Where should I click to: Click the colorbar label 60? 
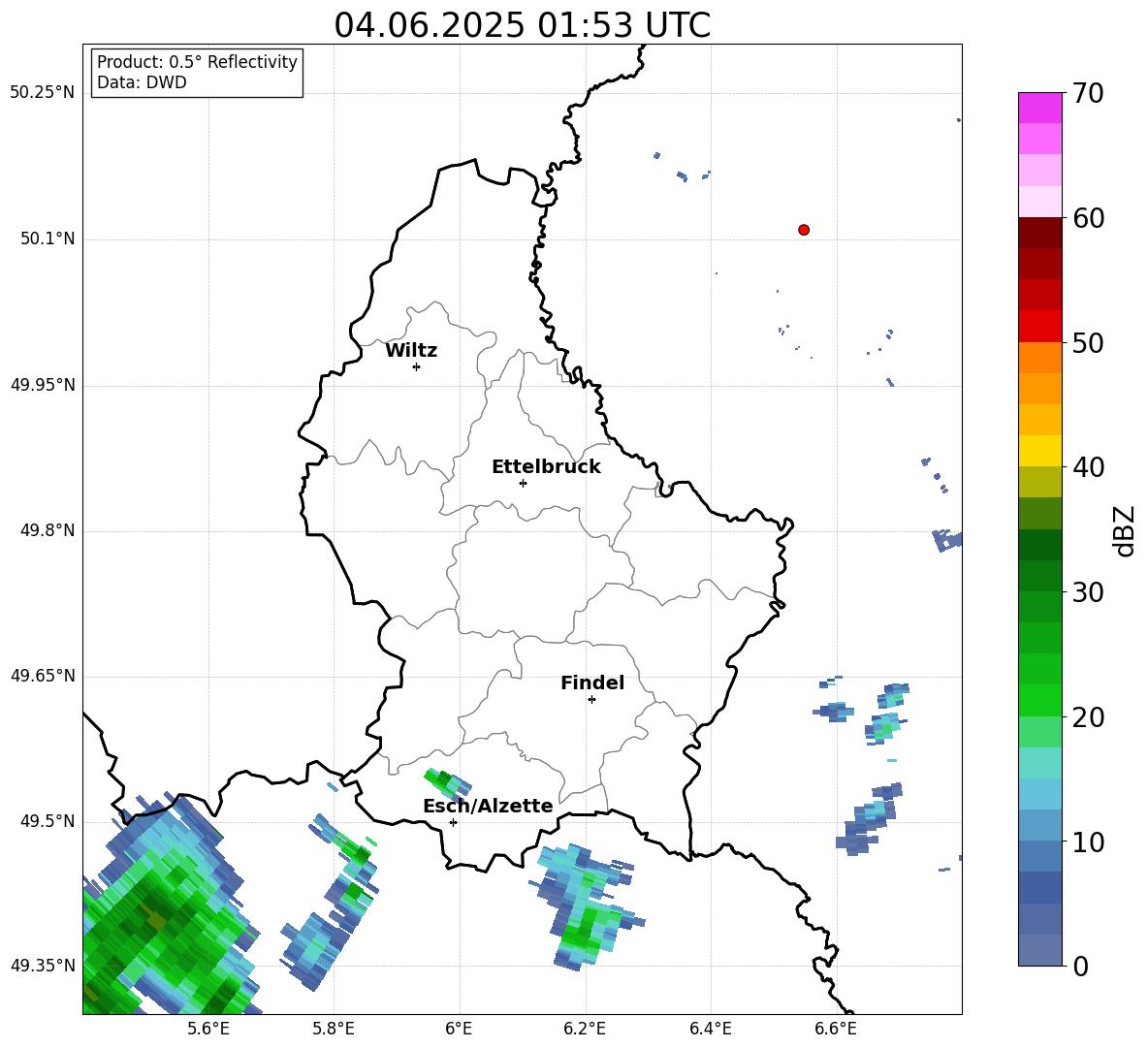tap(1088, 218)
